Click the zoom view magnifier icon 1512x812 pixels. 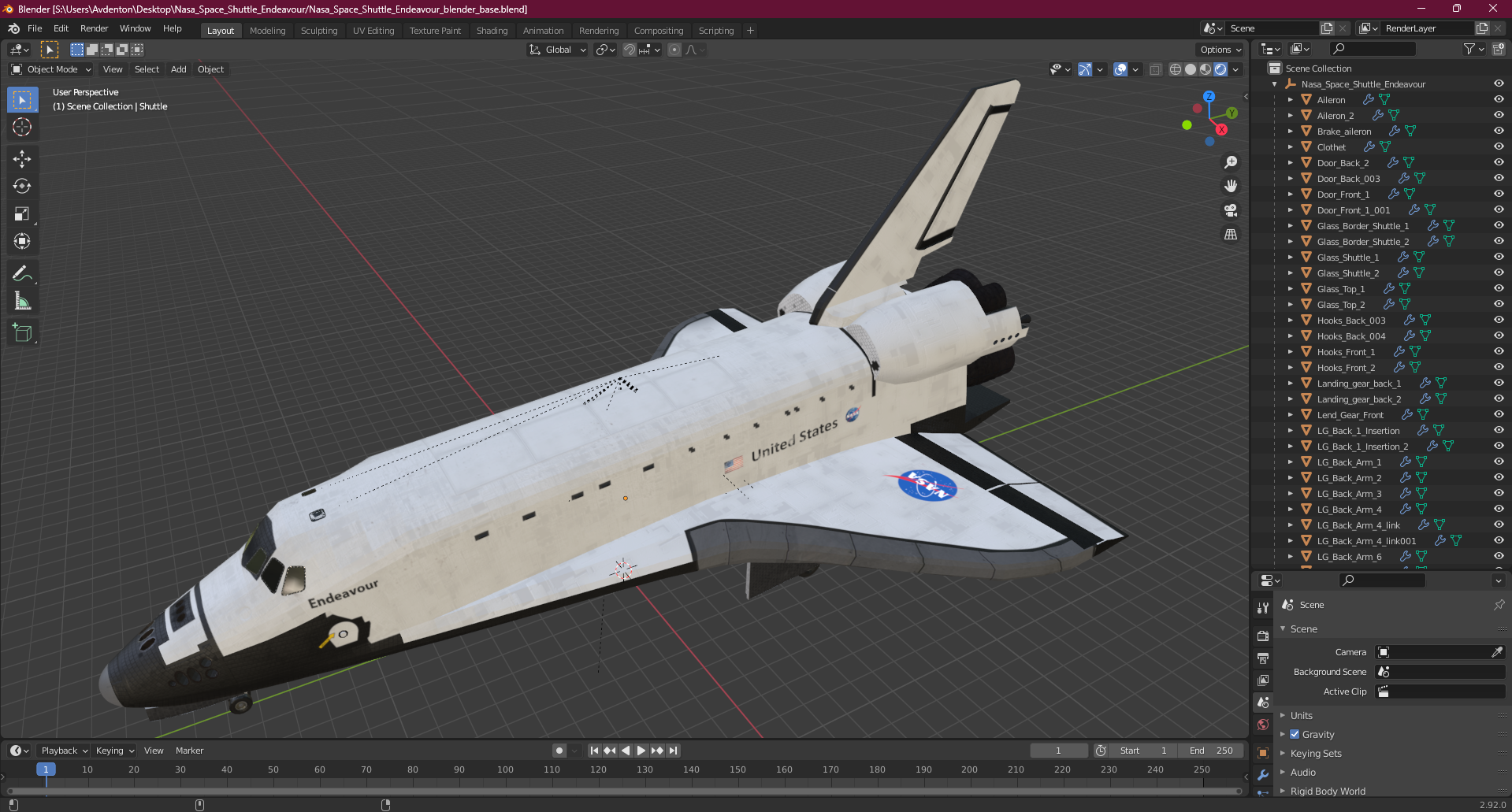1231,162
